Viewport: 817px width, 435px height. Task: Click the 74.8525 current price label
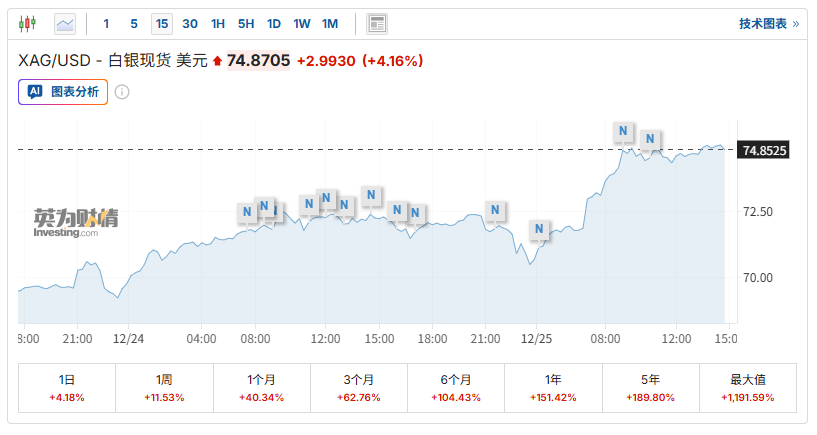click(764, 150)
